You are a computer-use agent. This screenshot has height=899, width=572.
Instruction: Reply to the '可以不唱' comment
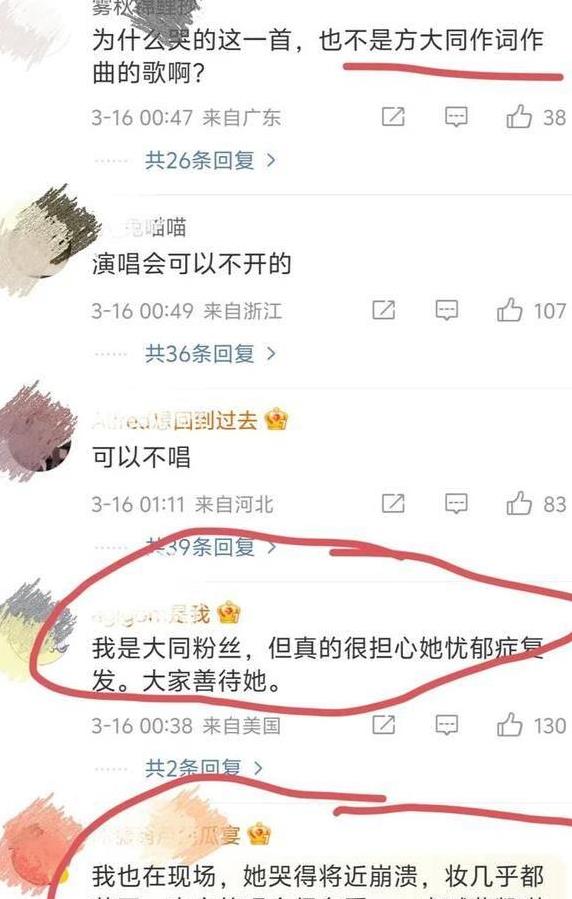[x=456, y=504]
